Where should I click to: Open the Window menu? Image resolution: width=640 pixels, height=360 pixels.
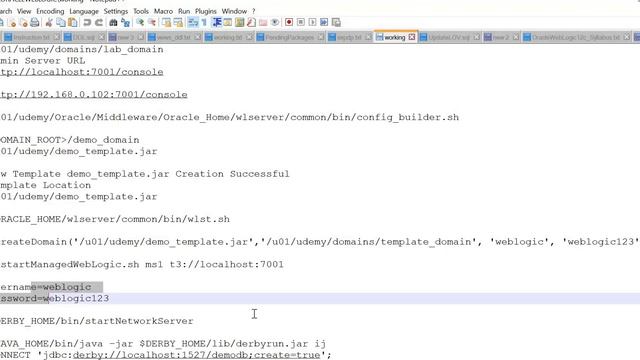[234, 11]
